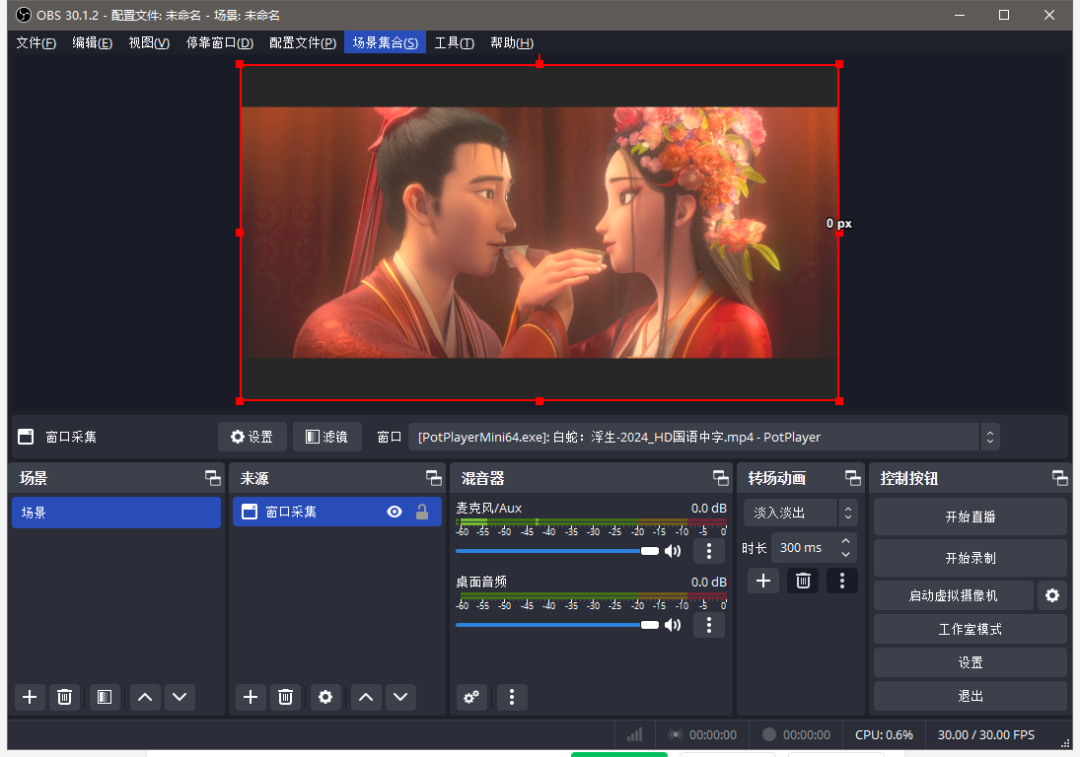Open source properties with the gear icon
1080x757 pixels.
click(x=325, y=697)
